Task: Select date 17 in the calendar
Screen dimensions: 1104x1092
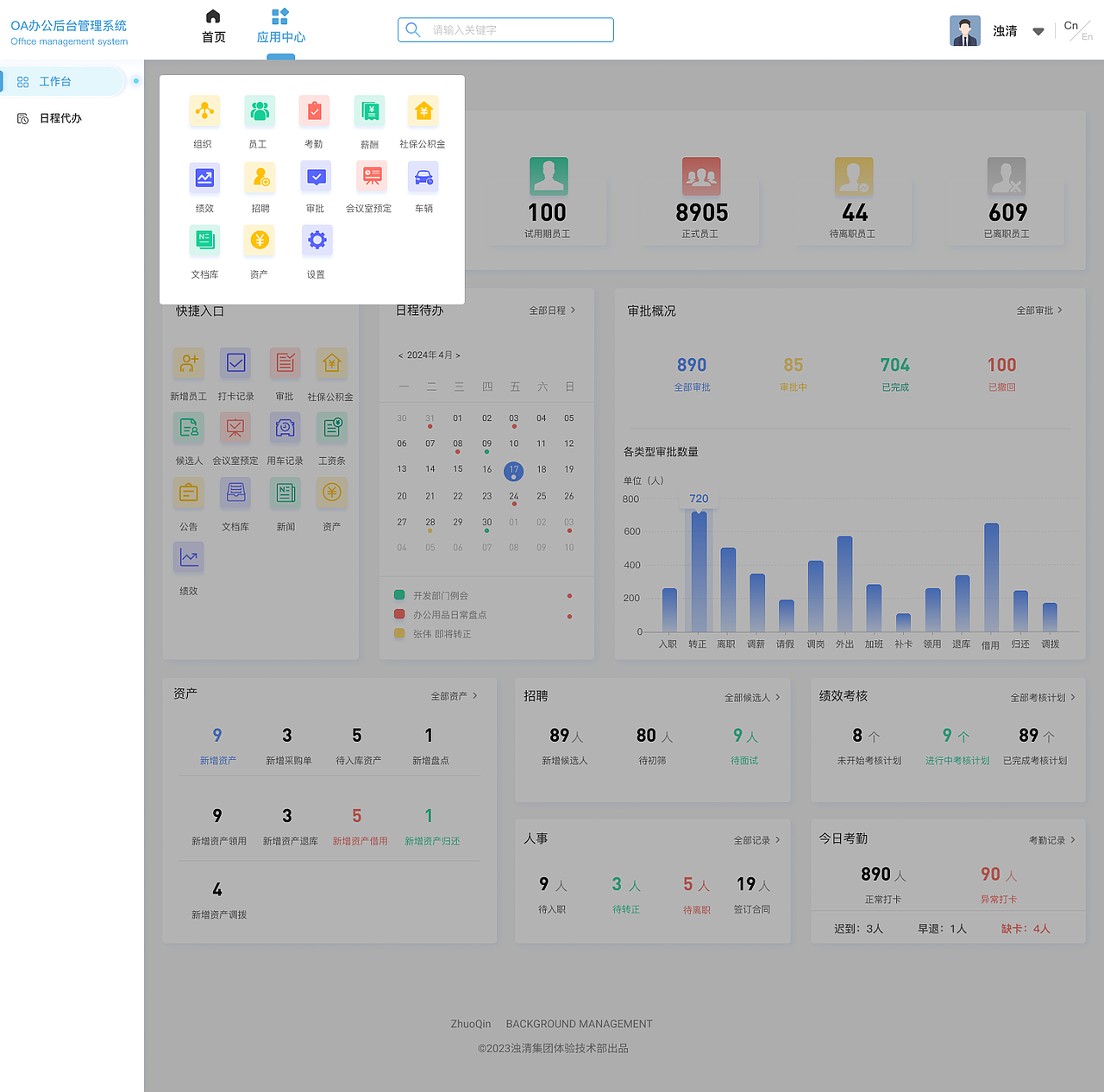Action: click(513, 471)
